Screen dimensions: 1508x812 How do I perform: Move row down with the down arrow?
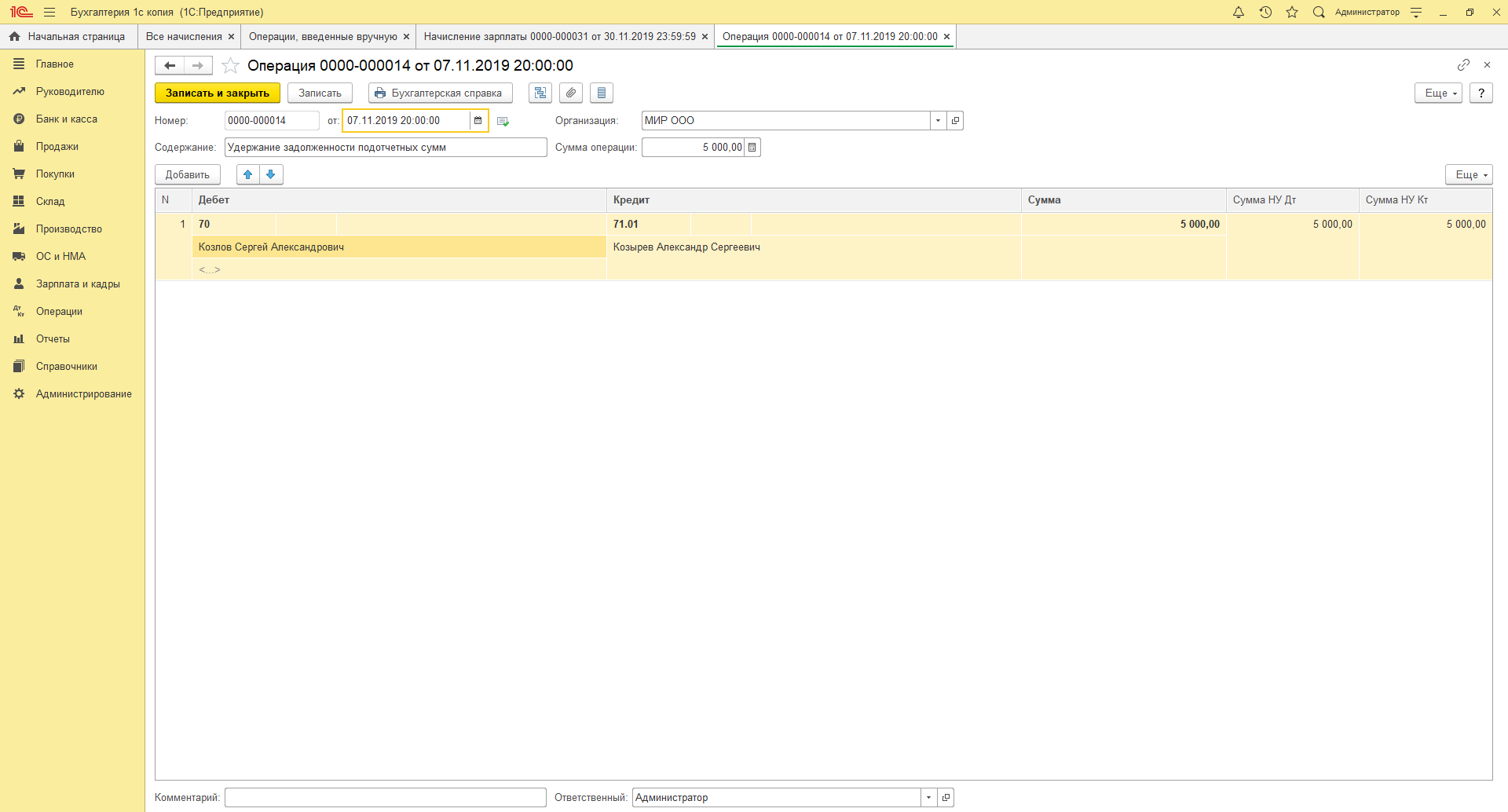(x=271, y=174)
